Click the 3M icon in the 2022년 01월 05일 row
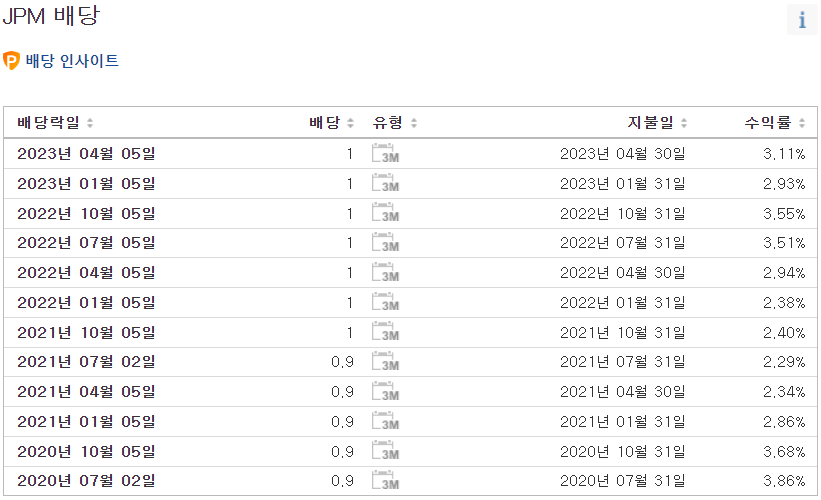This screenshot has height=500, width=821. tap(385, 303)
